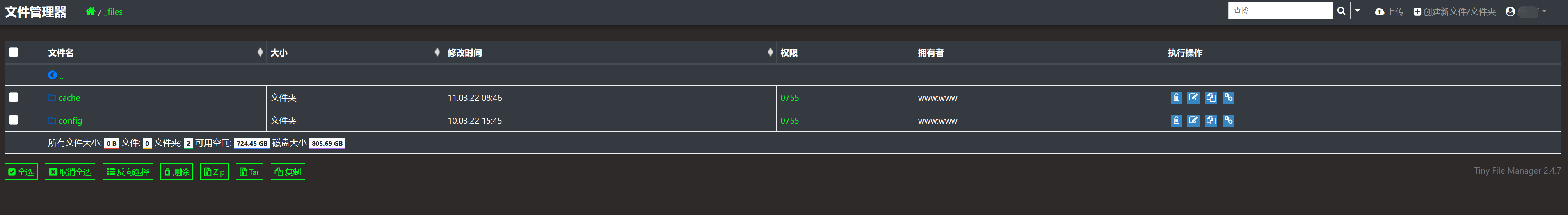Image resolution: width=1568 pixels, height=215 pixels.
Task: Tick the checkbox for cache folder
Action: coord(14,97)
